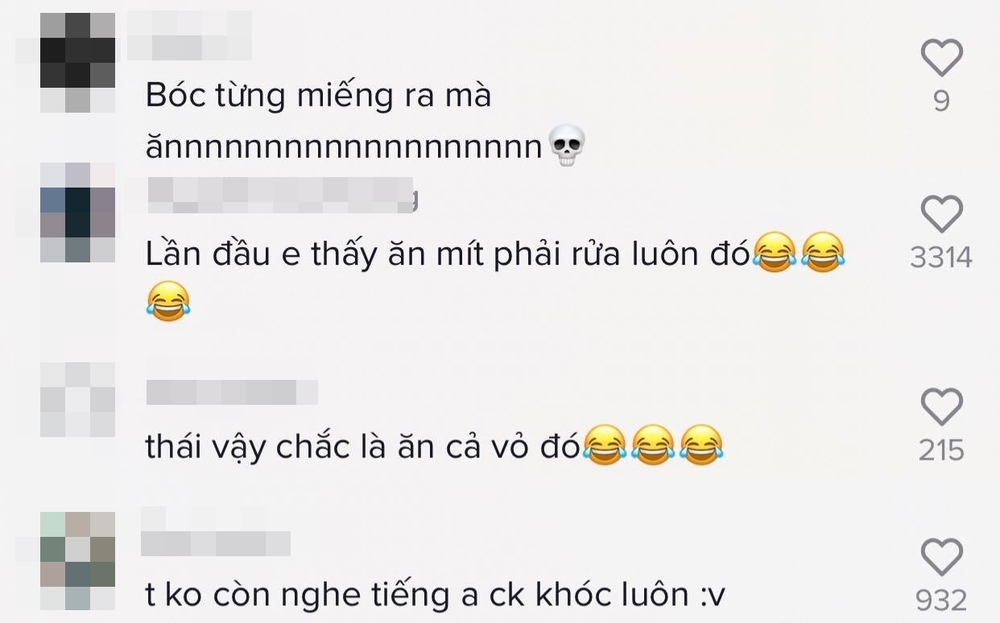
Task: Open the blurred username above "Lần đầu e thấy"
Action: coord(283,195)
